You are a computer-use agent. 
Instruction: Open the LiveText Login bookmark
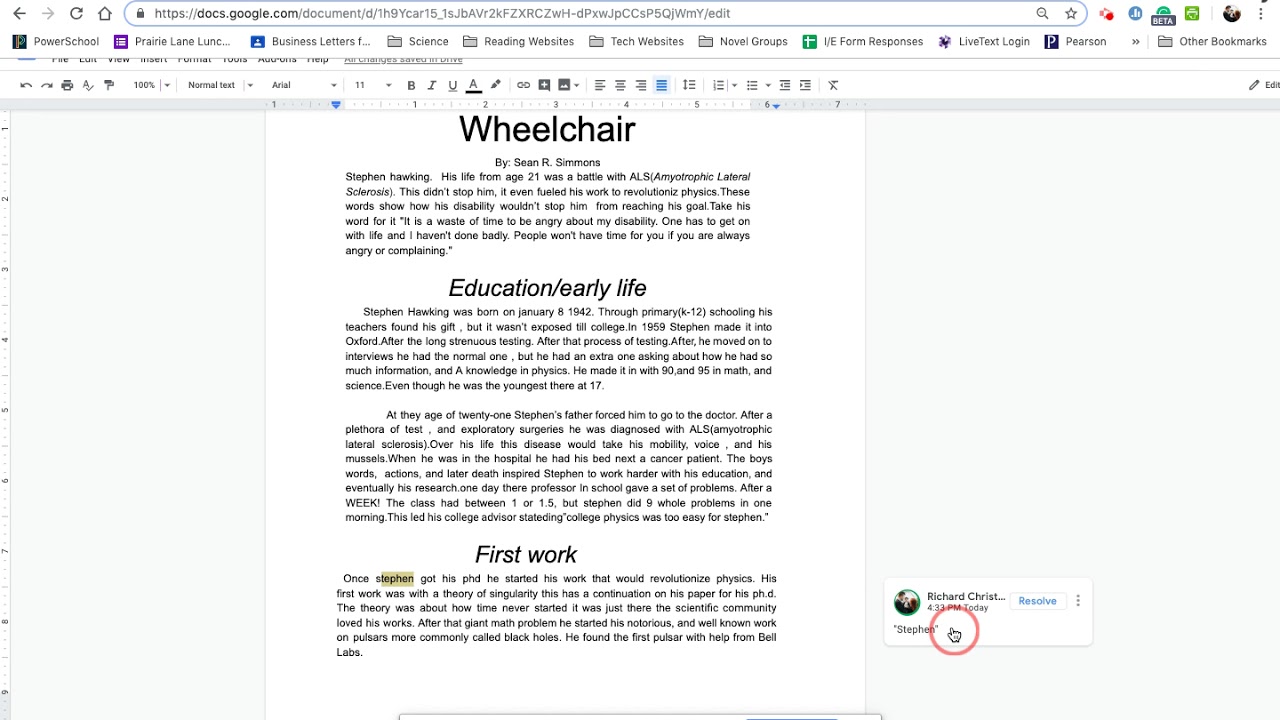tap(984, 41)
